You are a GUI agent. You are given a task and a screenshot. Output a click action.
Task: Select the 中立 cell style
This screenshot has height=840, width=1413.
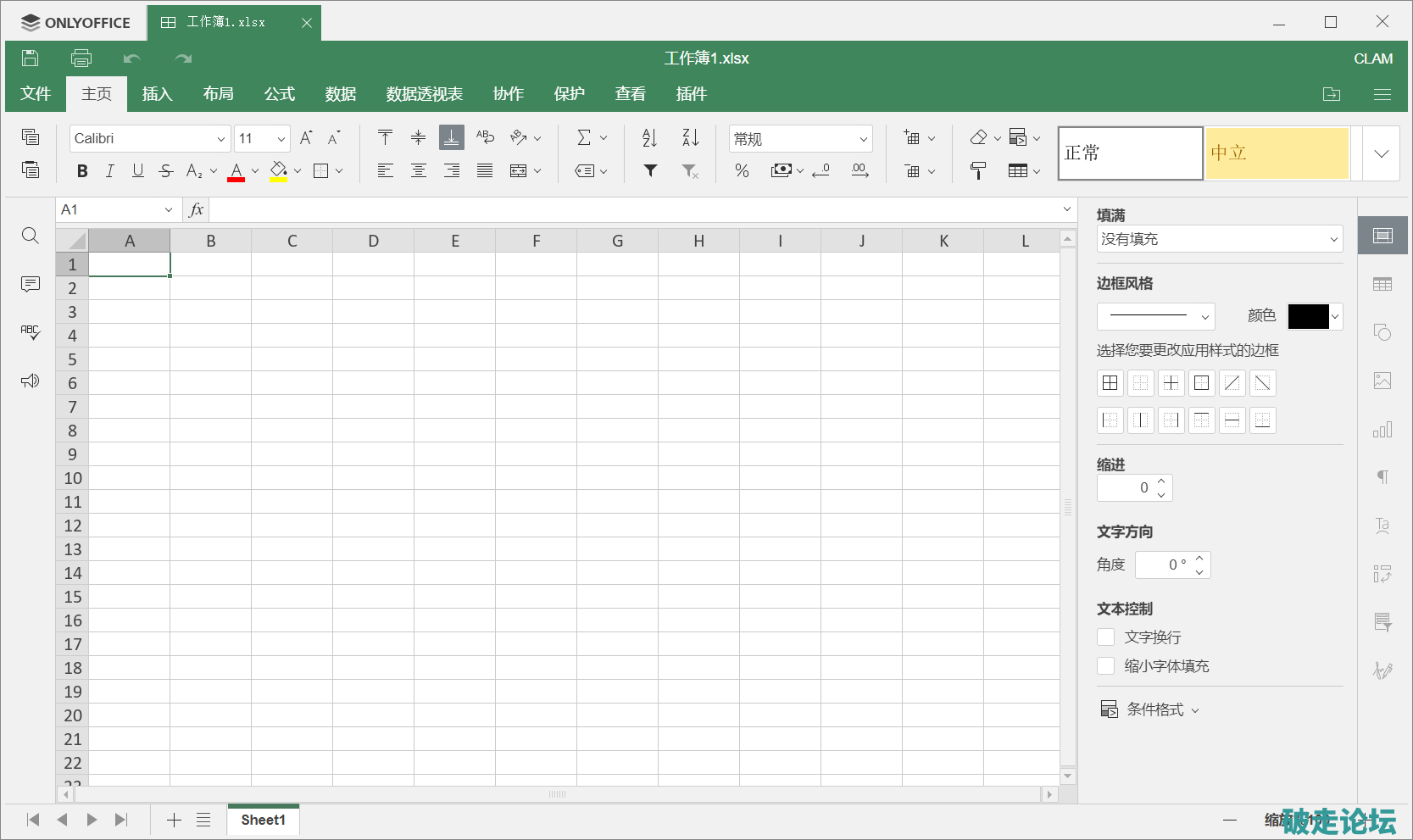(1277, 153)
